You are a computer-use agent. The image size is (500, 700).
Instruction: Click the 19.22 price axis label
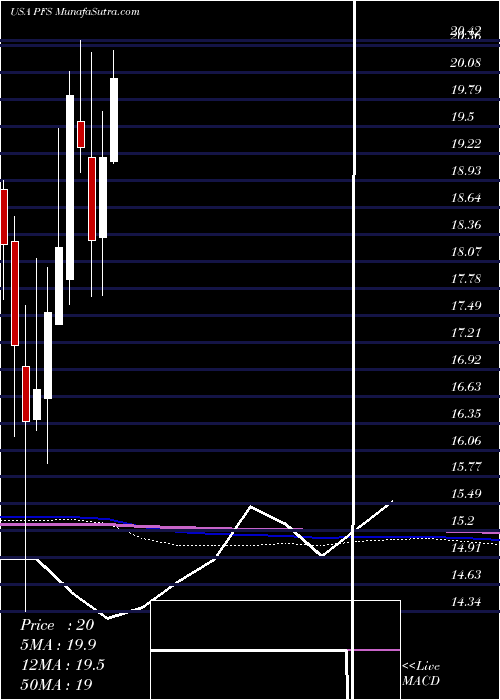[466, 144]
